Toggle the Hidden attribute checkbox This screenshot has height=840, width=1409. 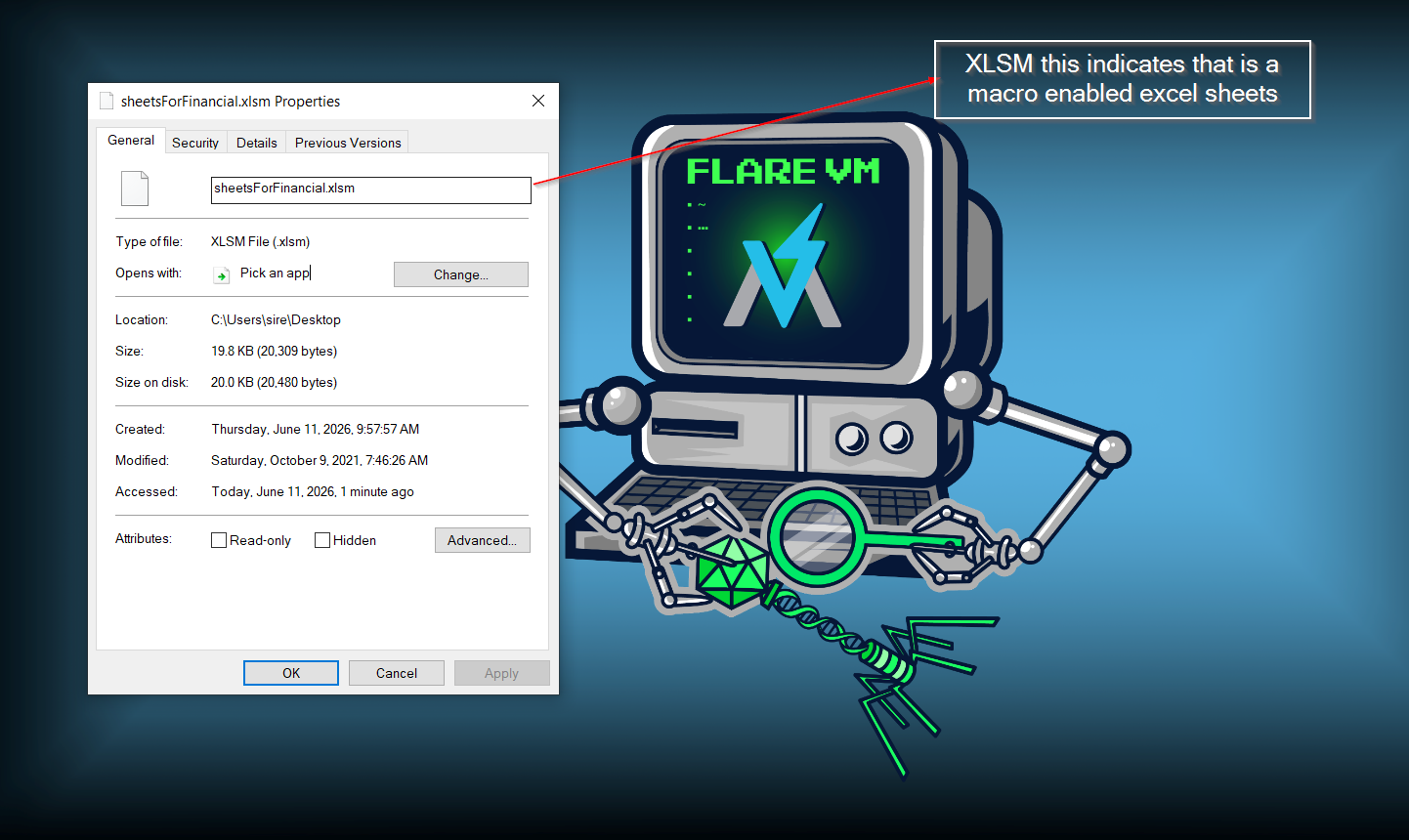click(322, 540)
